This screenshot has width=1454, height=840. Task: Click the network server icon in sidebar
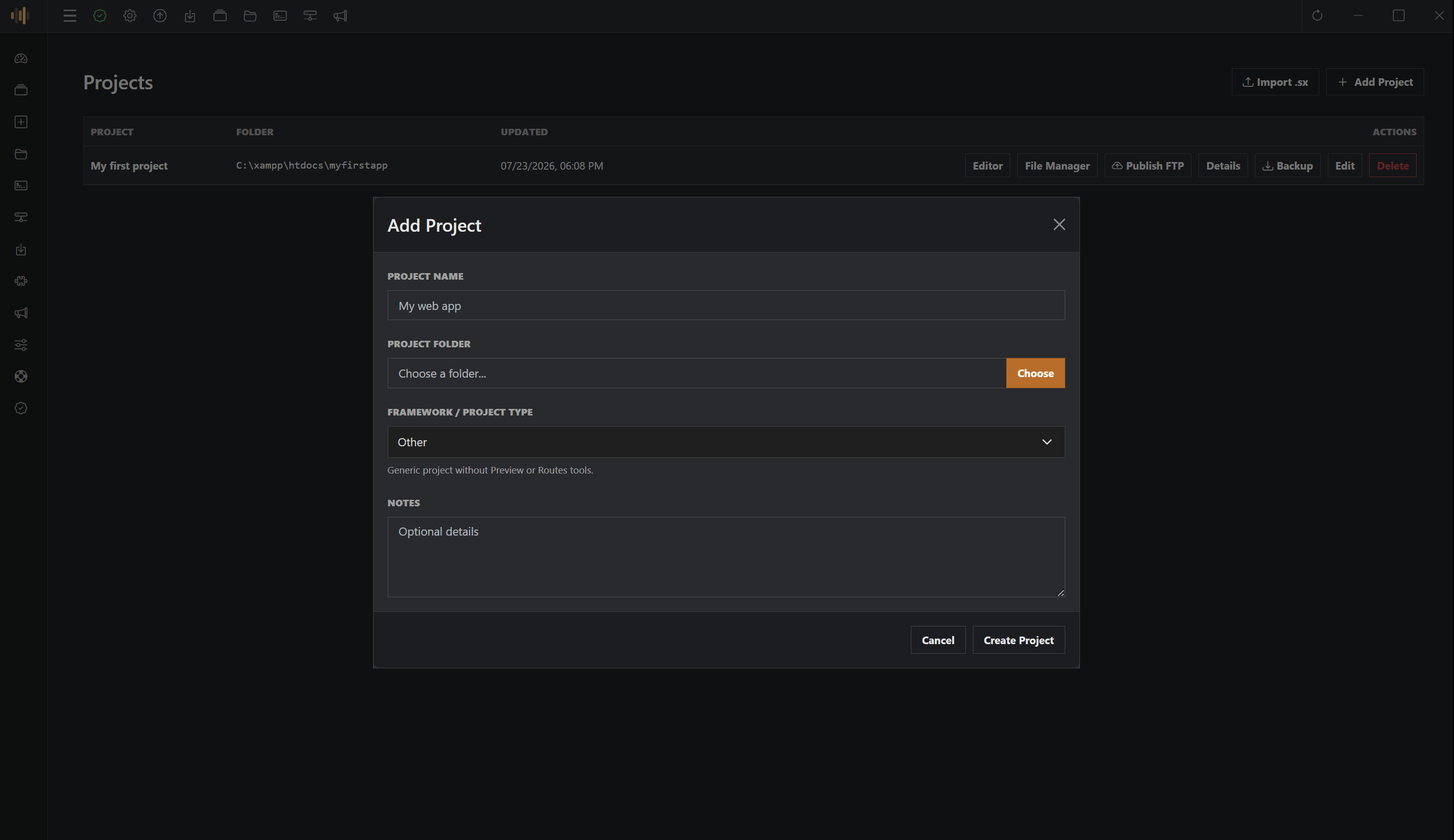[21, 217]
